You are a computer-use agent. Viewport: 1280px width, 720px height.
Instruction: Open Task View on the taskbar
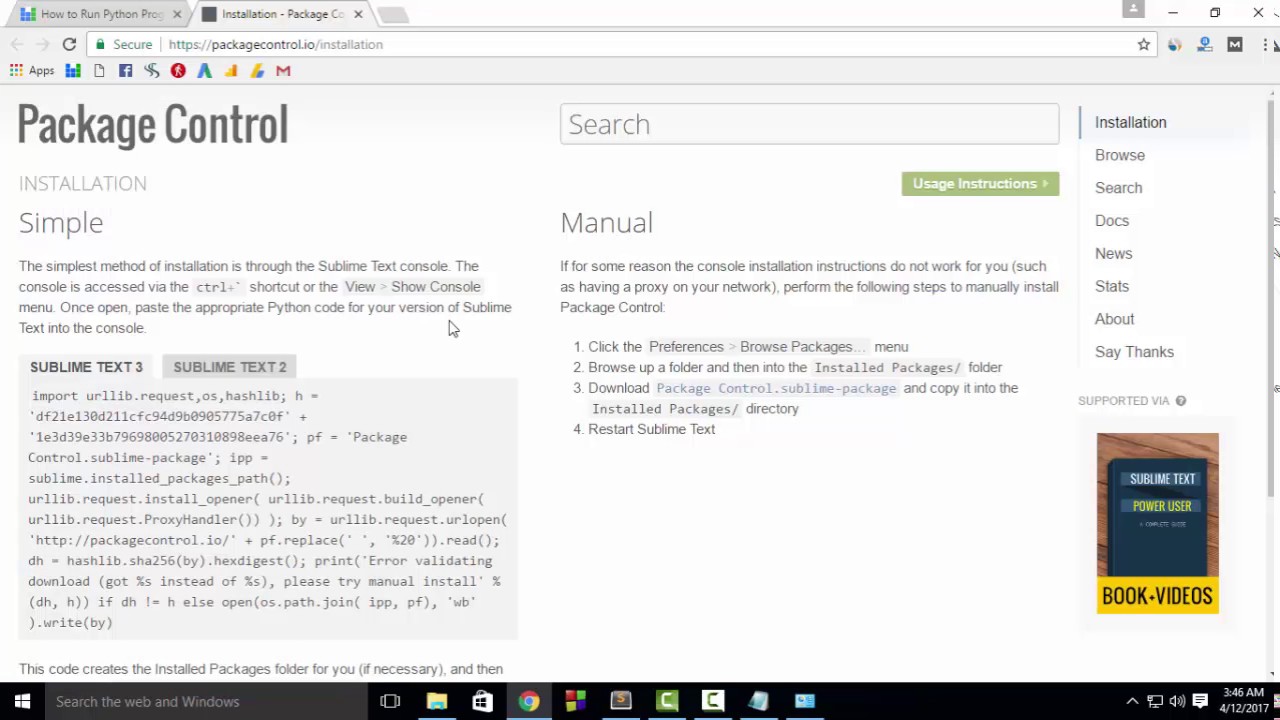coord(390,701)
